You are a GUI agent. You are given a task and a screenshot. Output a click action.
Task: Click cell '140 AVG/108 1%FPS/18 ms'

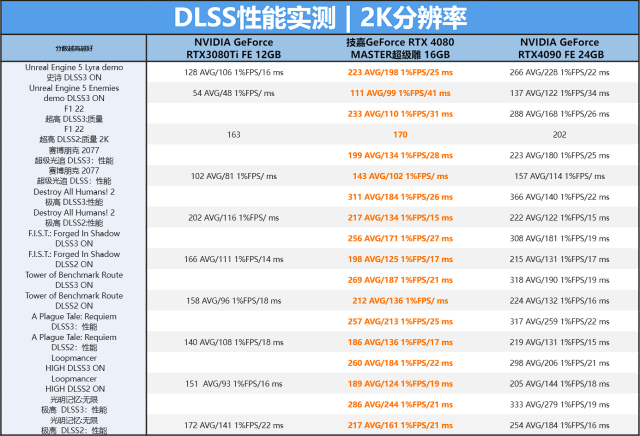(x=233, y=342)
